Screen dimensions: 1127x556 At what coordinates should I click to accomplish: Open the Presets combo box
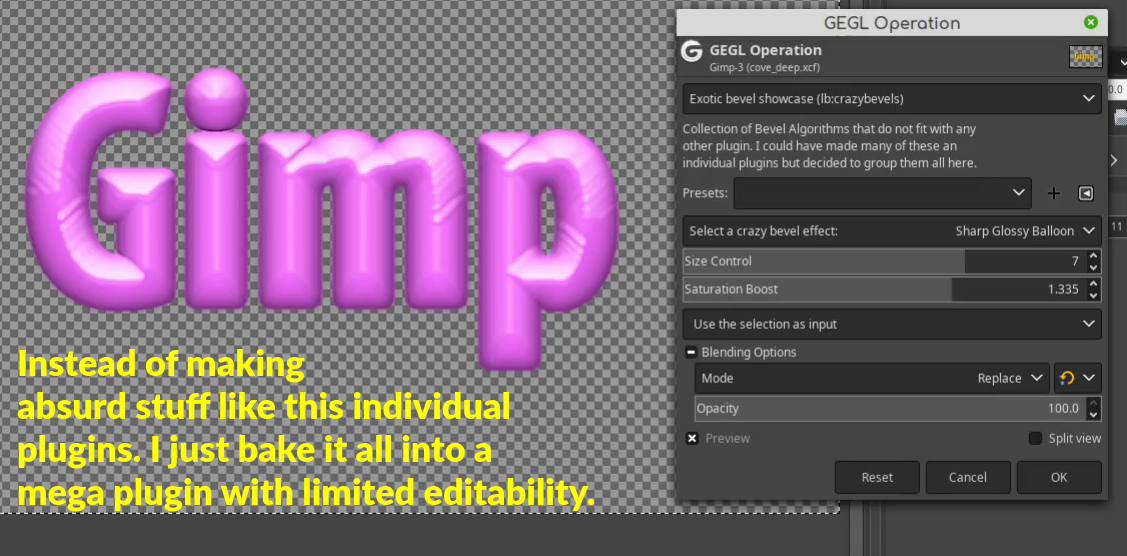tap(882, 193)
